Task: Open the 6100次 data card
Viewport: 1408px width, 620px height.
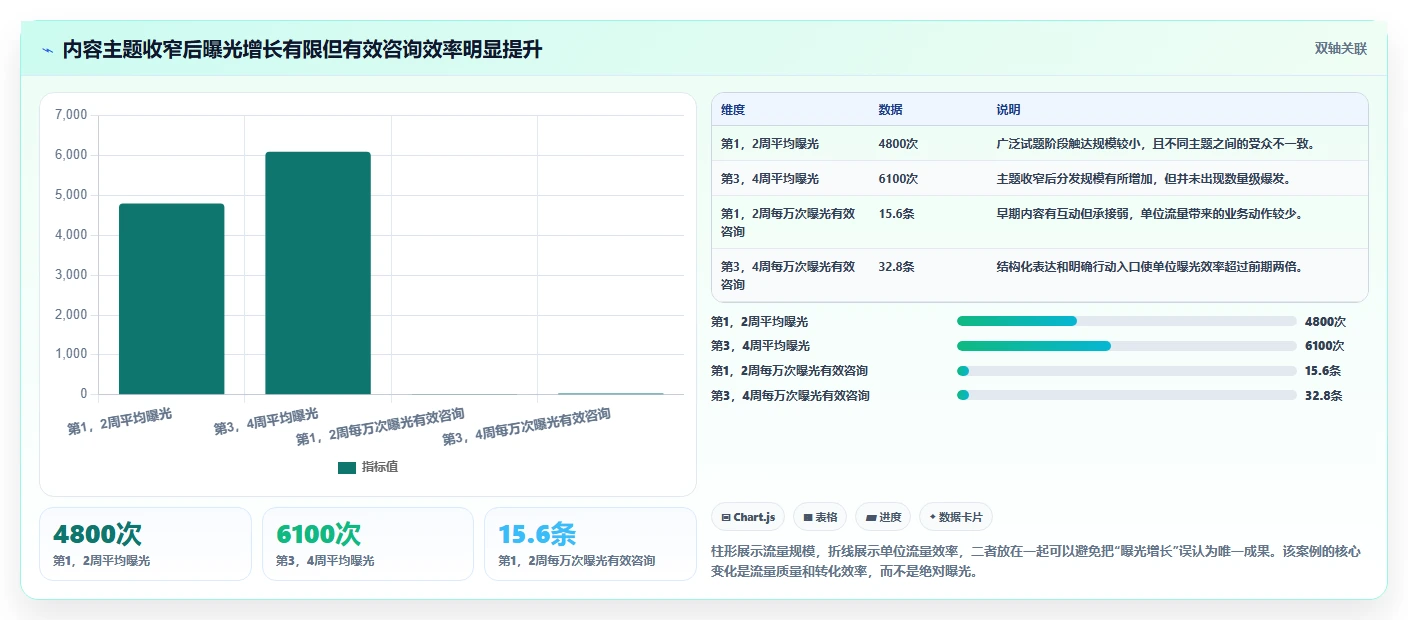Action: (368, 544)
